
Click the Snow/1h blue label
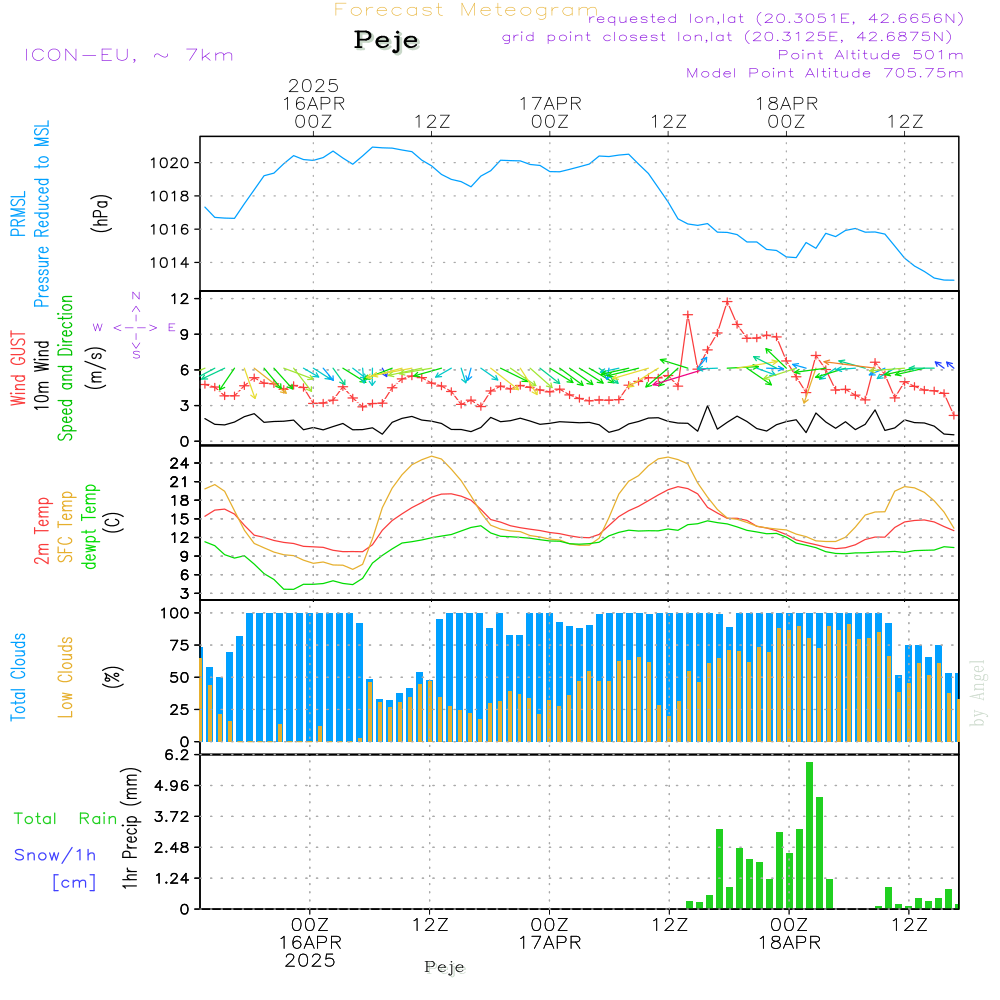55,855
